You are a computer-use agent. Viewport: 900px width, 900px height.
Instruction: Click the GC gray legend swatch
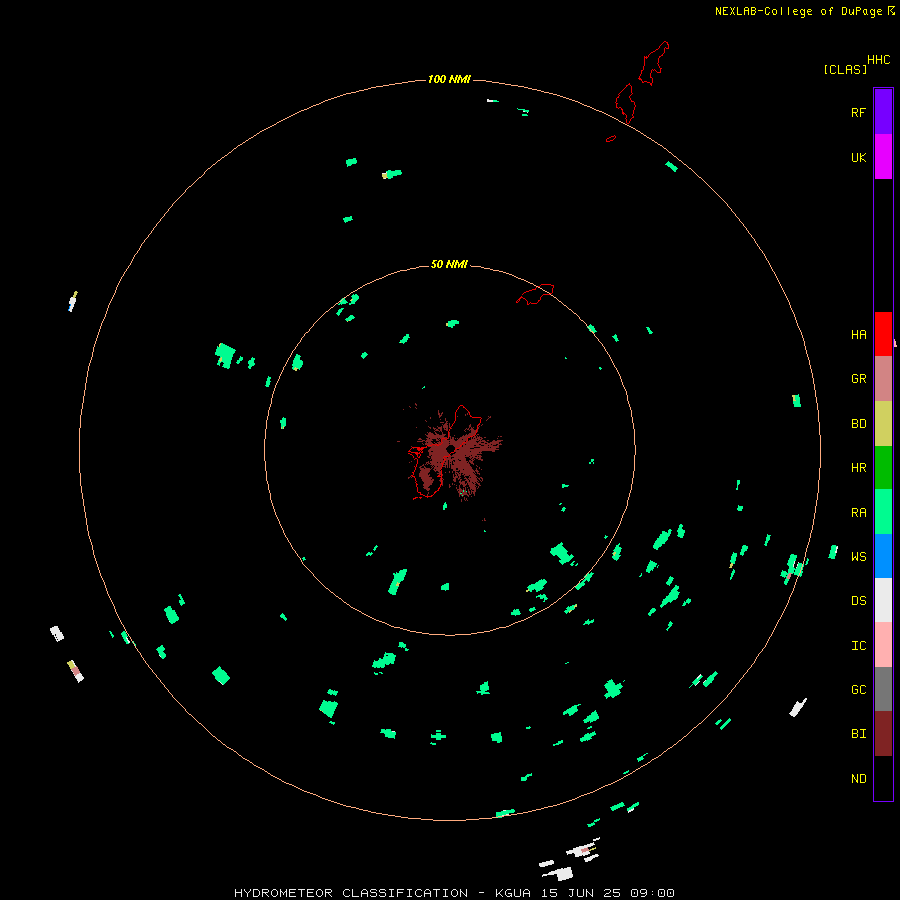click(883, 689)
